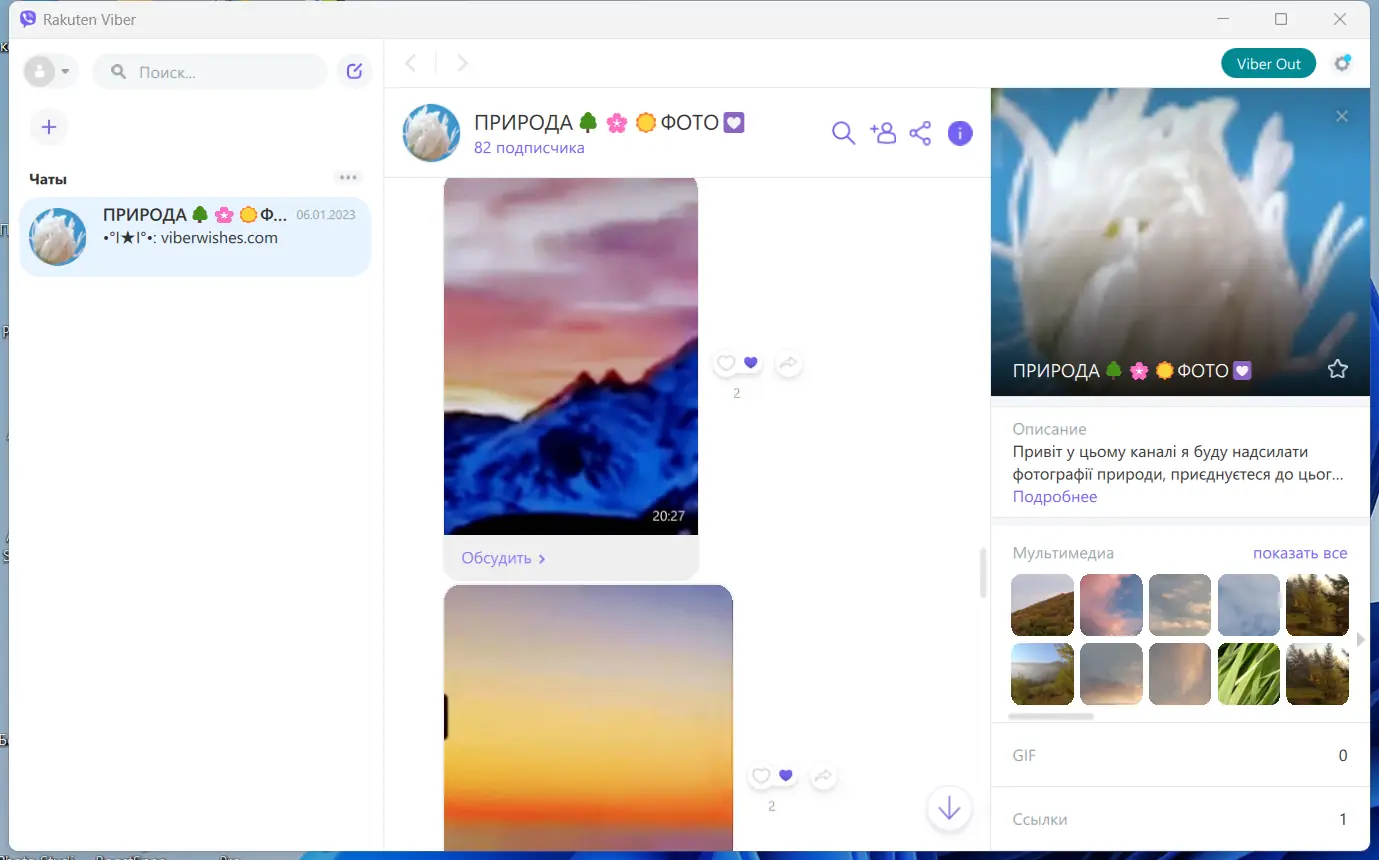Remove the purple heart reaction on the sunset photo
Screen dimensions: 1379x860
[785, 775]
